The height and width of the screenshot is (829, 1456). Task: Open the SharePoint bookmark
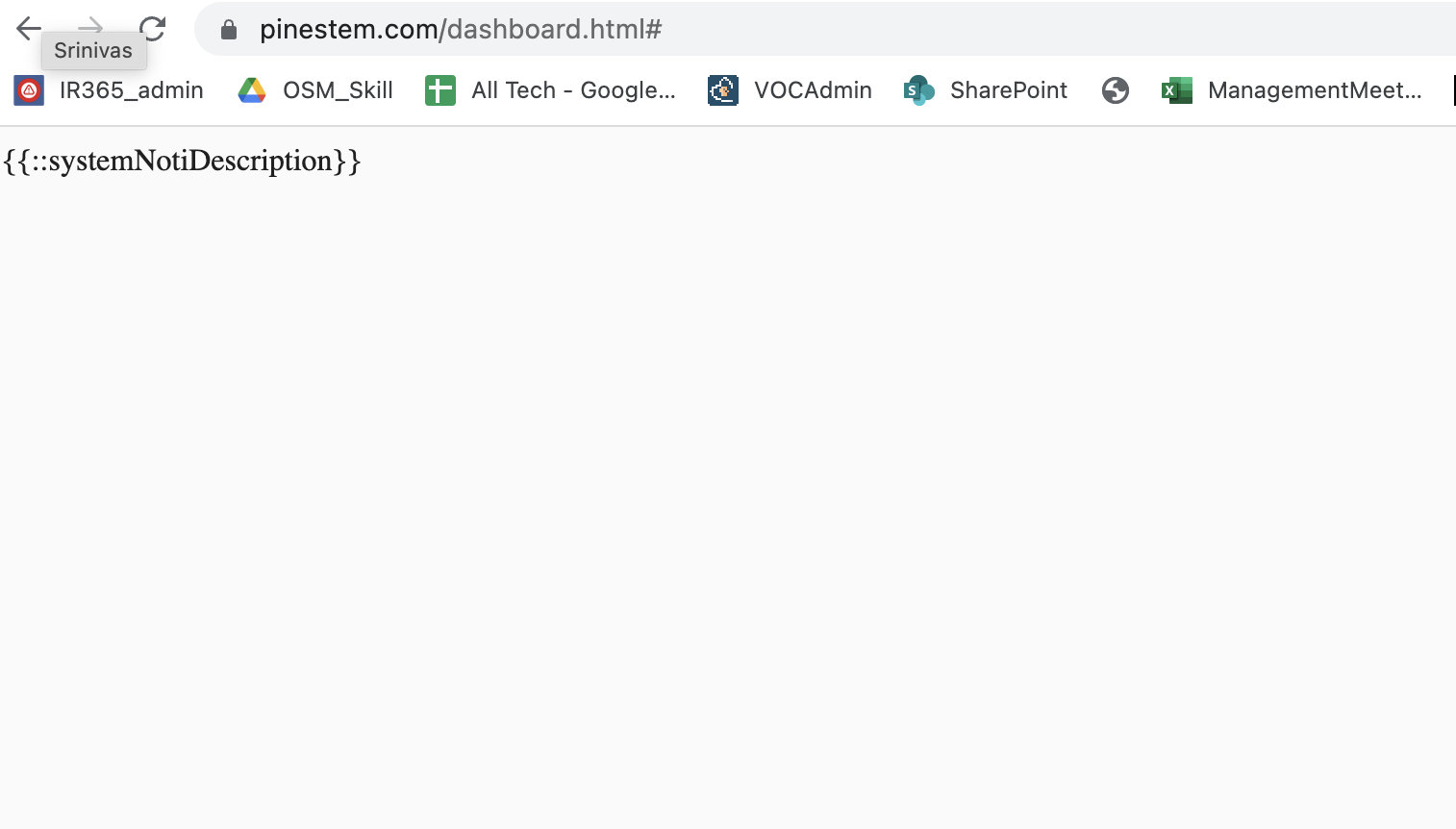1008,90
